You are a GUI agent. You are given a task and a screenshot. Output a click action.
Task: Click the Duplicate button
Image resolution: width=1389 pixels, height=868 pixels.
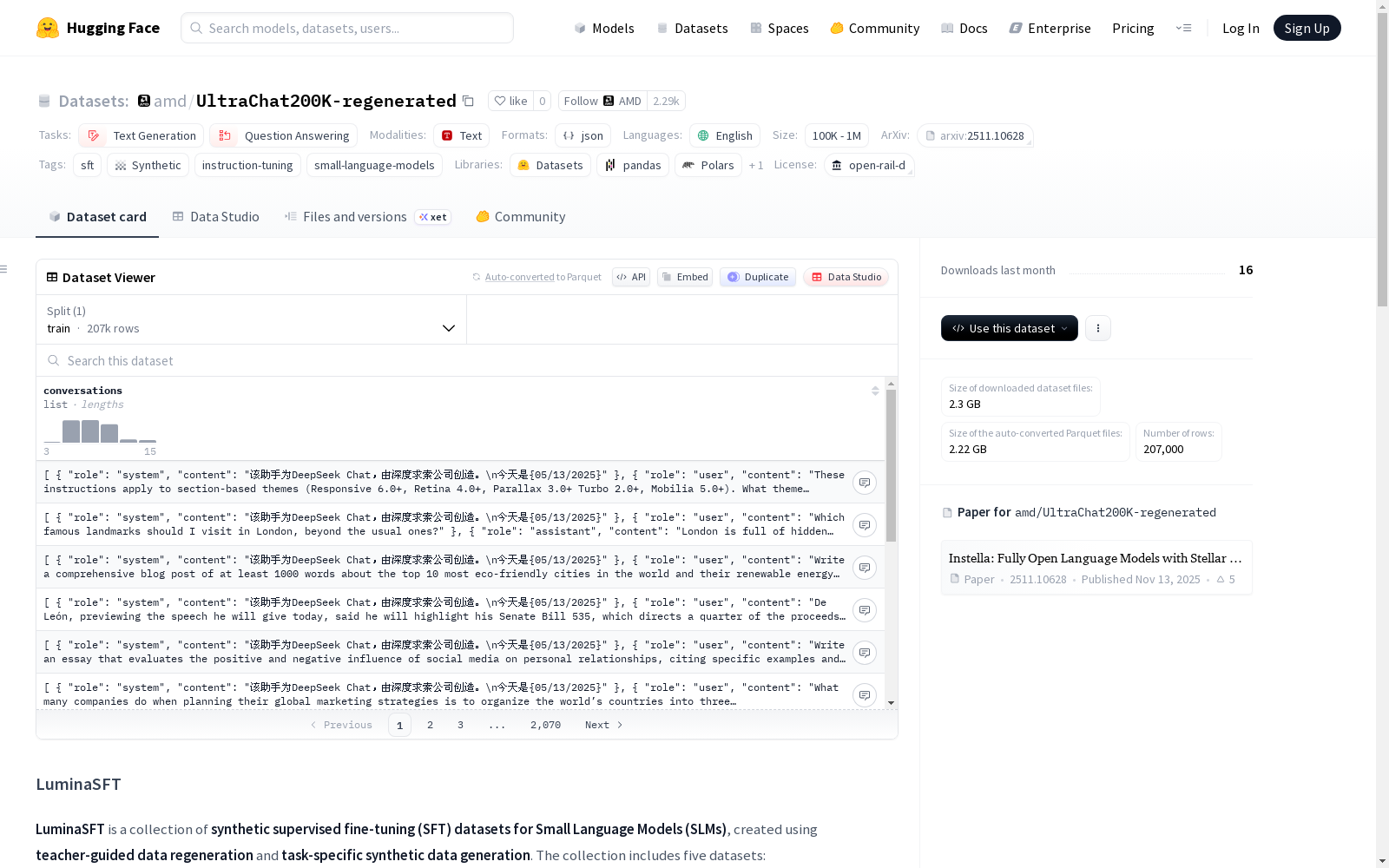point(758,277)
